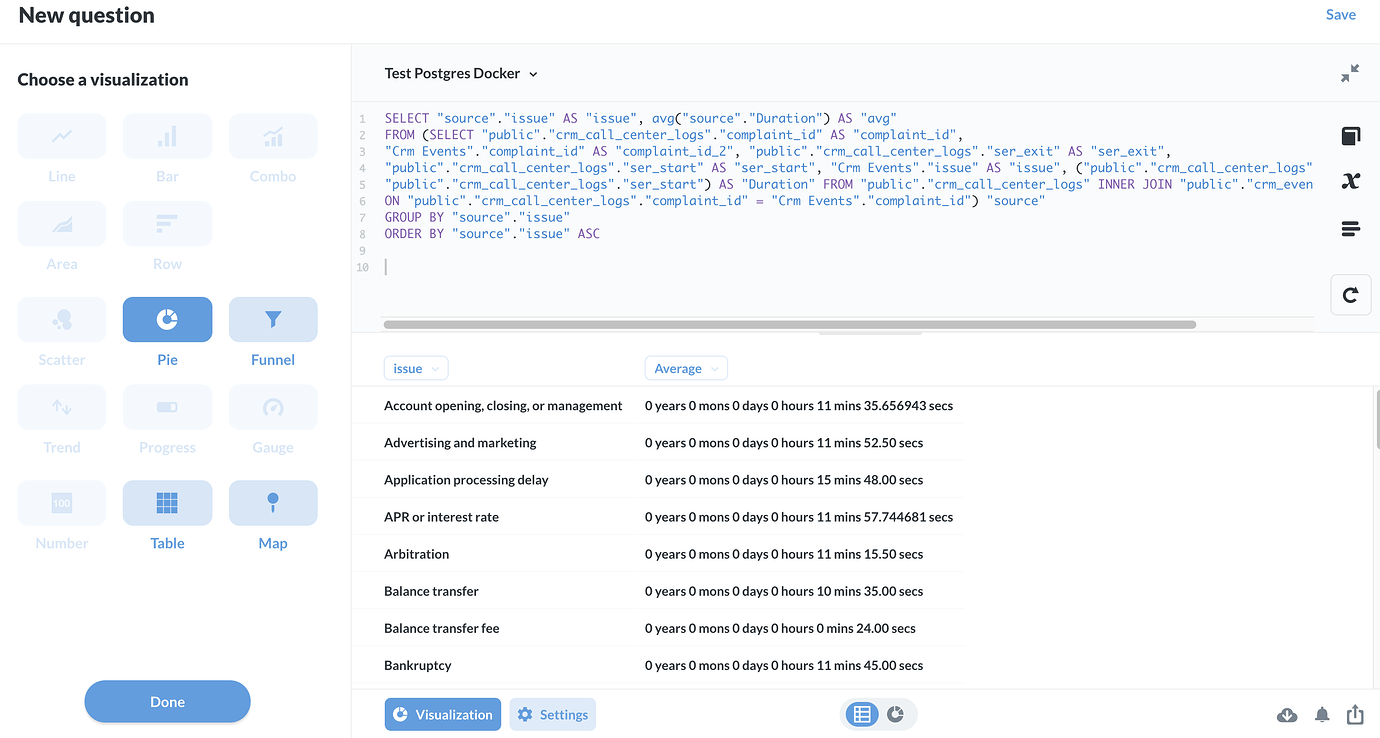Open the SQL variables panel
The width and height of the screenshot is (1380, 738).
(1350, 181)
